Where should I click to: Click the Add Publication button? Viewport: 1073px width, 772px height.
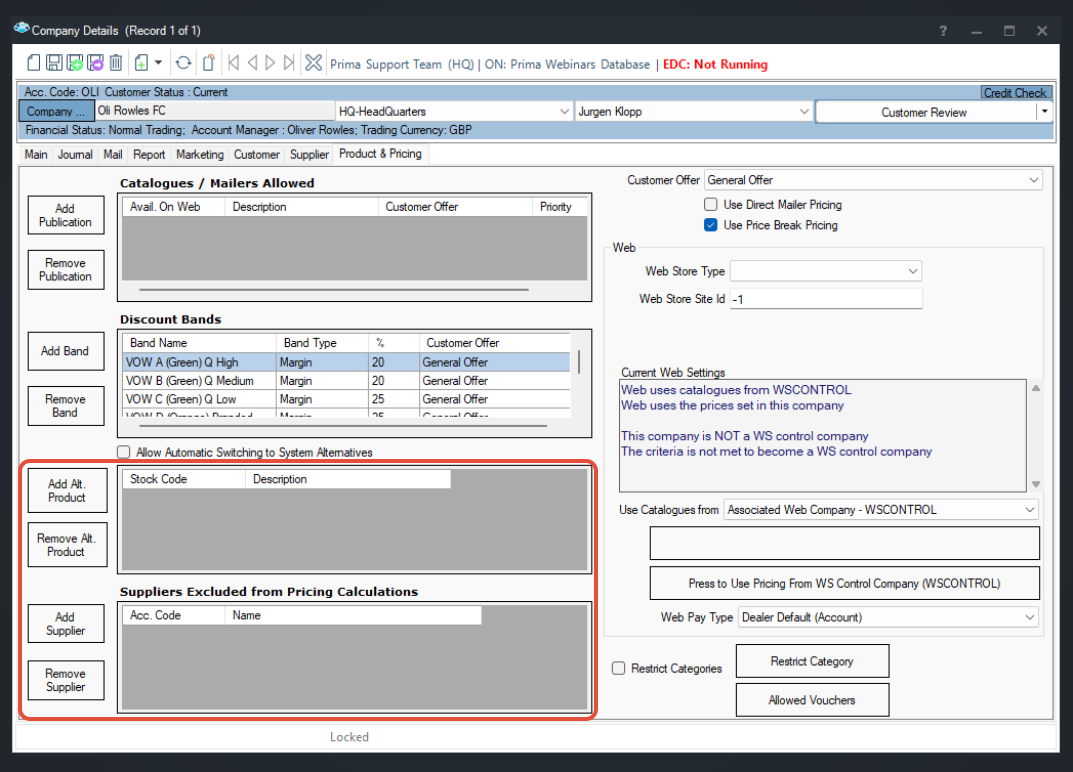[x=66, y=215]
